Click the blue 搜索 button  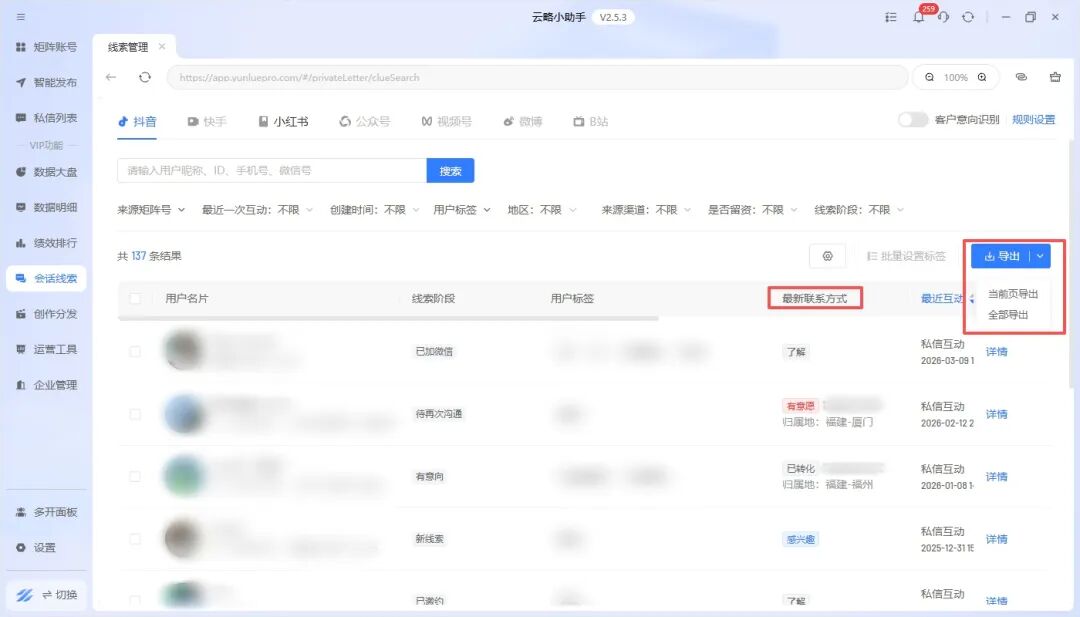[450, 171]
